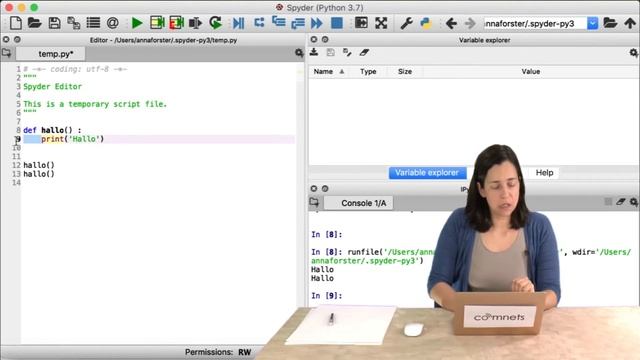Image resolution: width=640 pixels, height=360 pixels.
Task: Run current cell icon
Action: [157, 23]
